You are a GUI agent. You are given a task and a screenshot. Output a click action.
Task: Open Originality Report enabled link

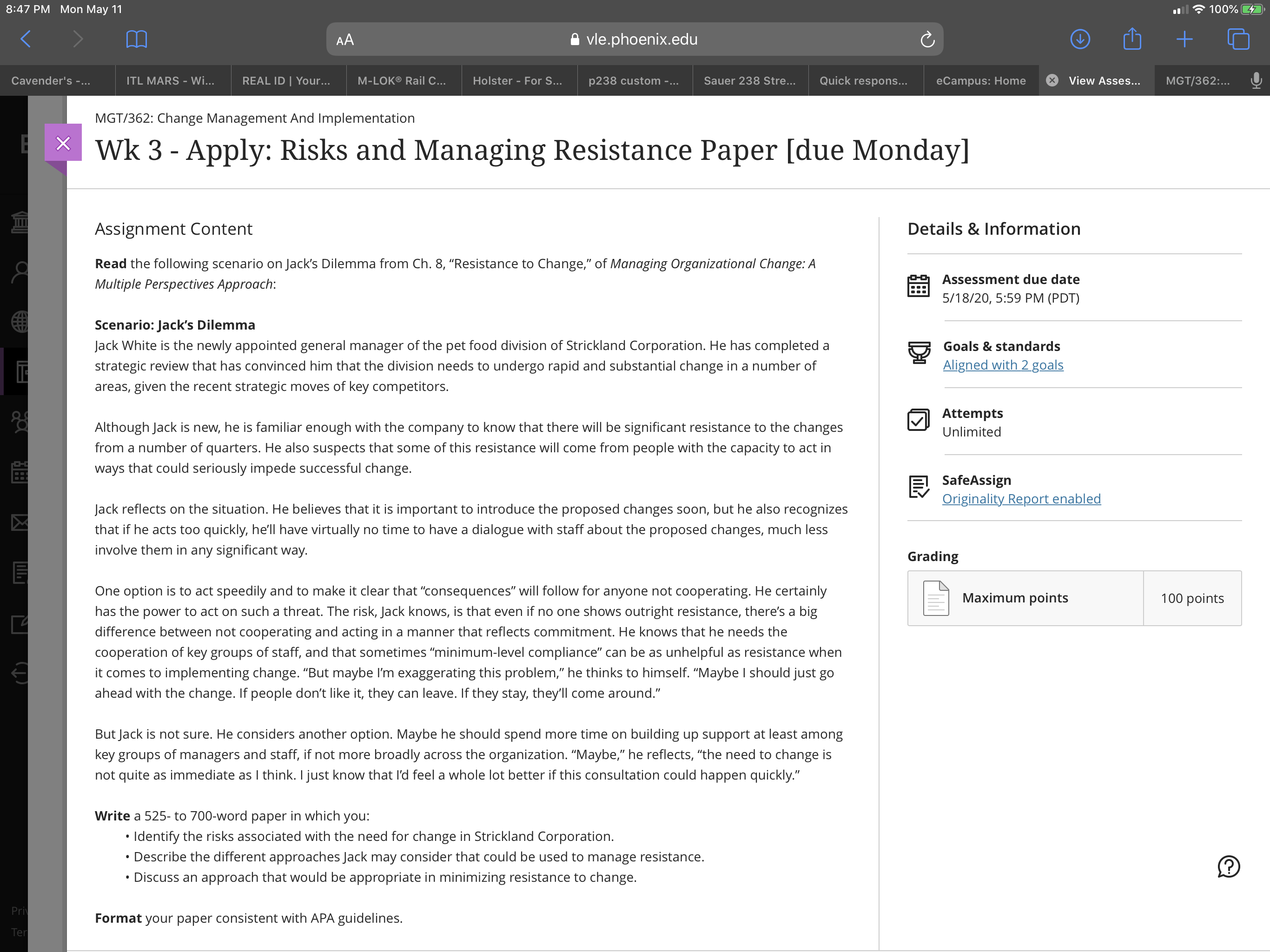tap(1021, 499)
